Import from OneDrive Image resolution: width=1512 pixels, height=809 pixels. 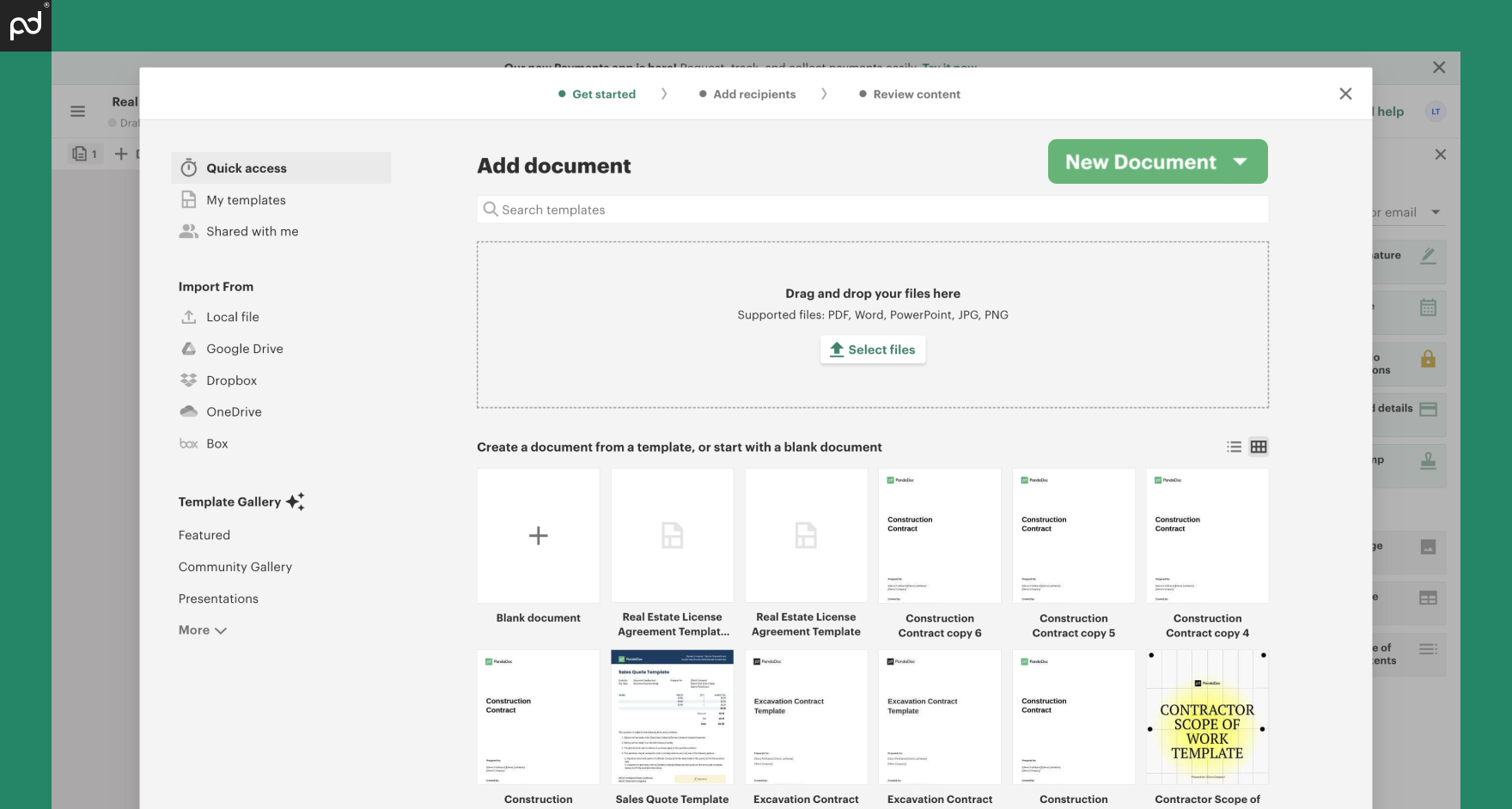(234, 412)
